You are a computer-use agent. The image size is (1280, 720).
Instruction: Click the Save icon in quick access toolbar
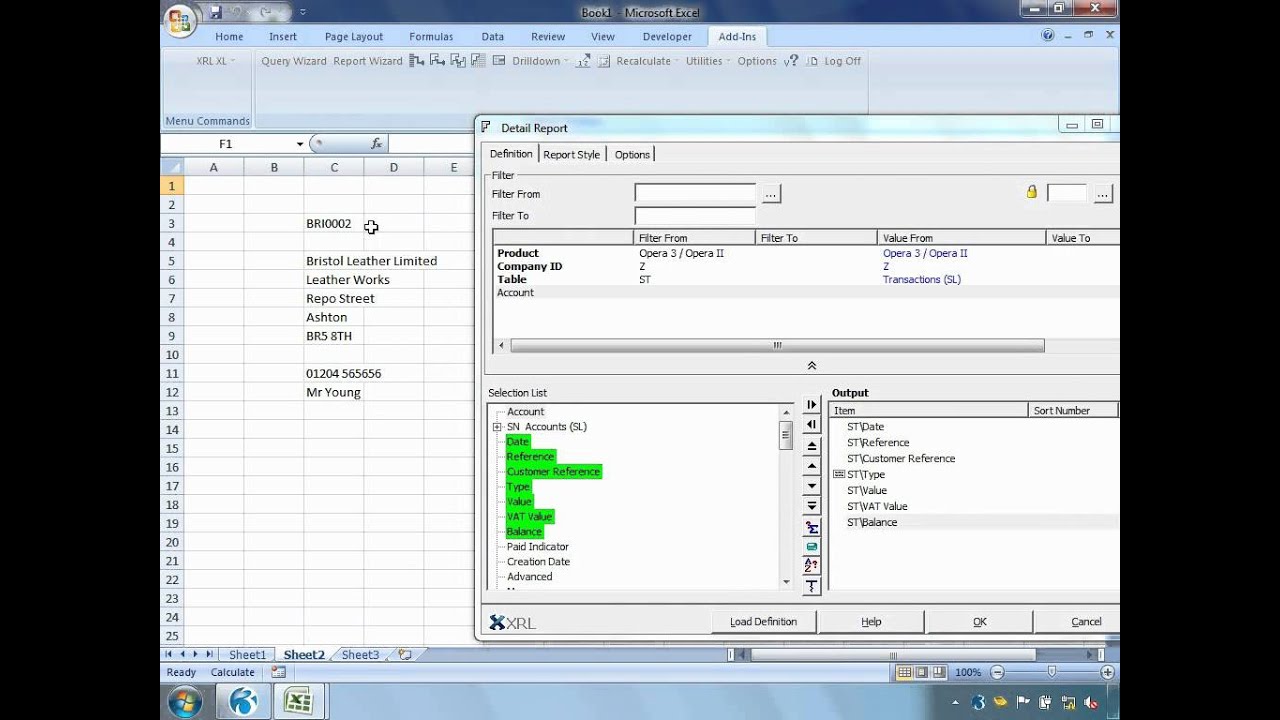click(x=215, y=13)
